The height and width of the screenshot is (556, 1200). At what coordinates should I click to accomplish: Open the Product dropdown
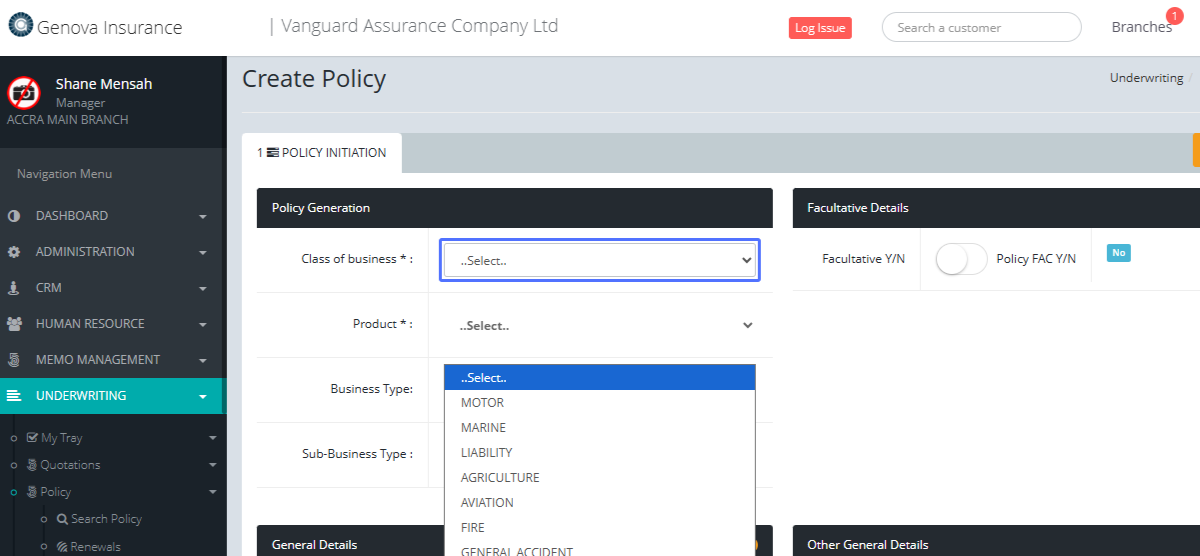click(600, 325)
